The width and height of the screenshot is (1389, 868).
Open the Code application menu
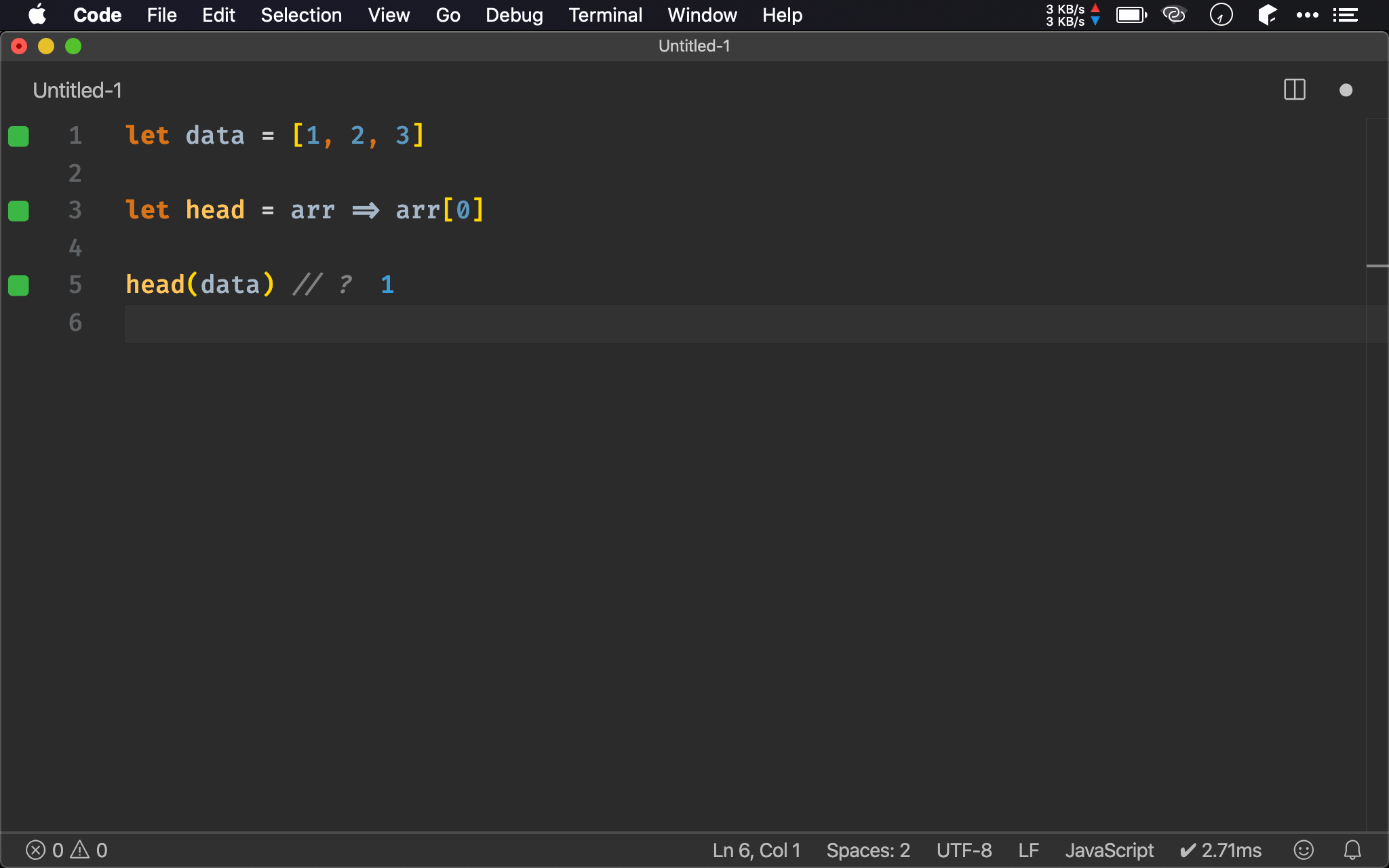(x=97, y=15)
